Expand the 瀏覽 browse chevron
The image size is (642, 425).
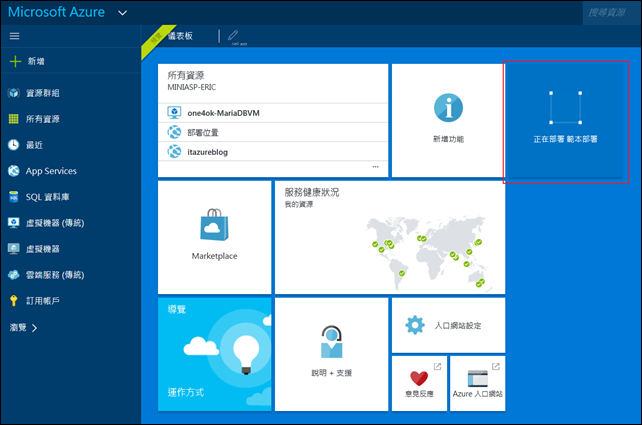tap(34, 328)
